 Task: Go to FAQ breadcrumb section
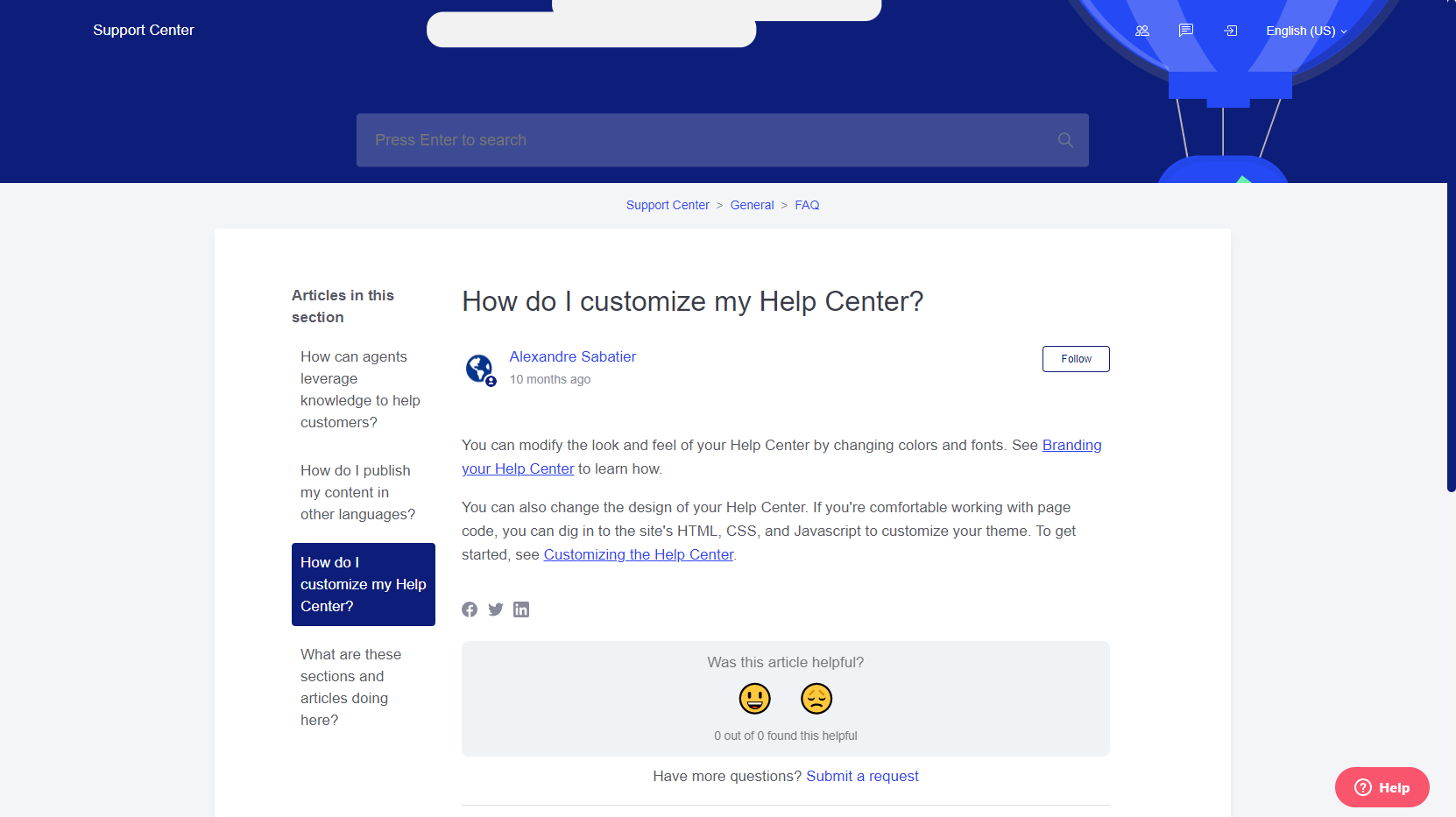(807, 205)
